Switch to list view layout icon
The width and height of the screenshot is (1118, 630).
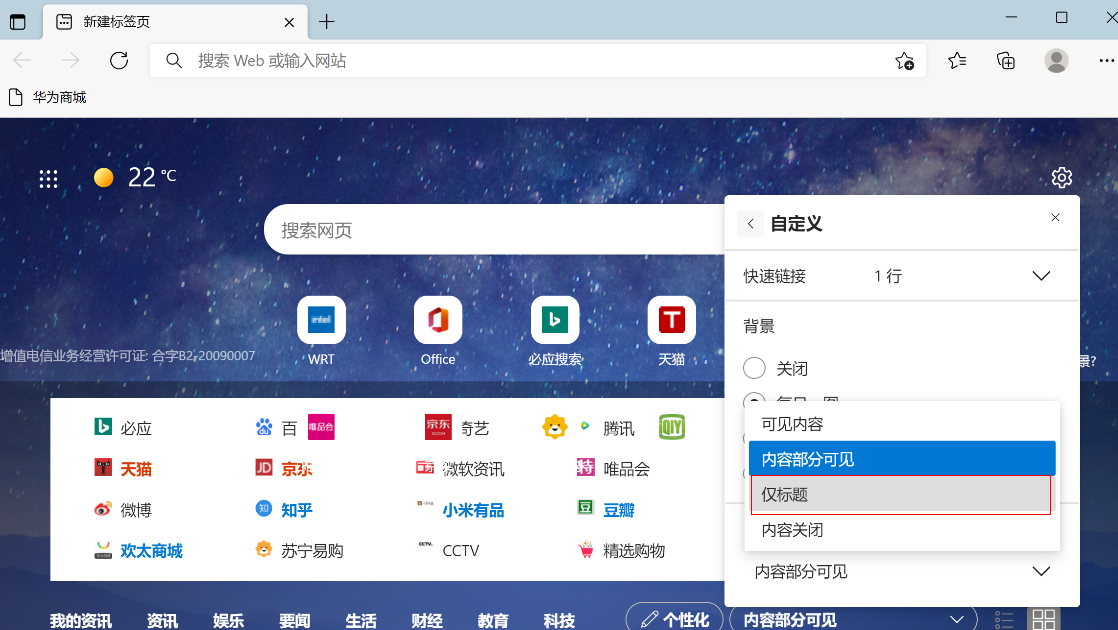coord(1005,619)
